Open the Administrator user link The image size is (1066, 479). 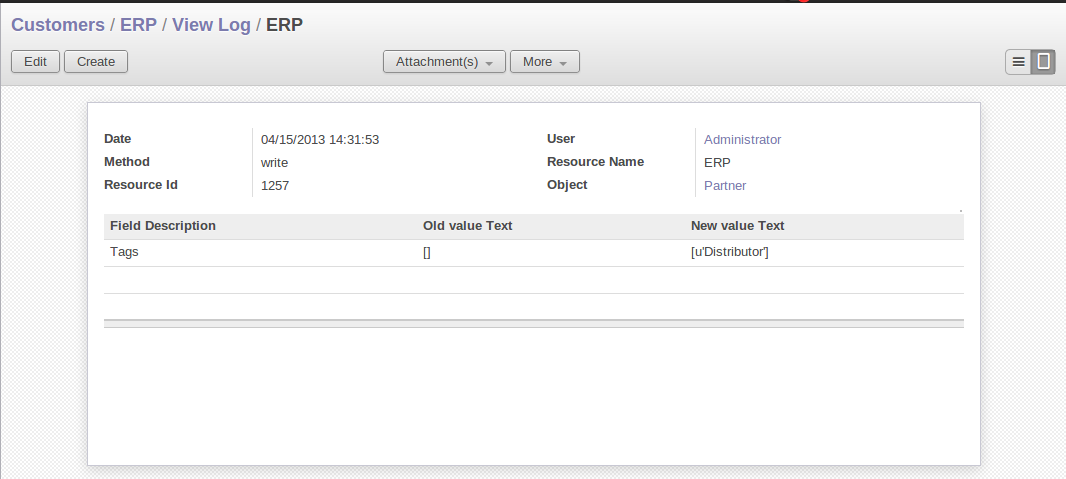[x=742, y=140]
